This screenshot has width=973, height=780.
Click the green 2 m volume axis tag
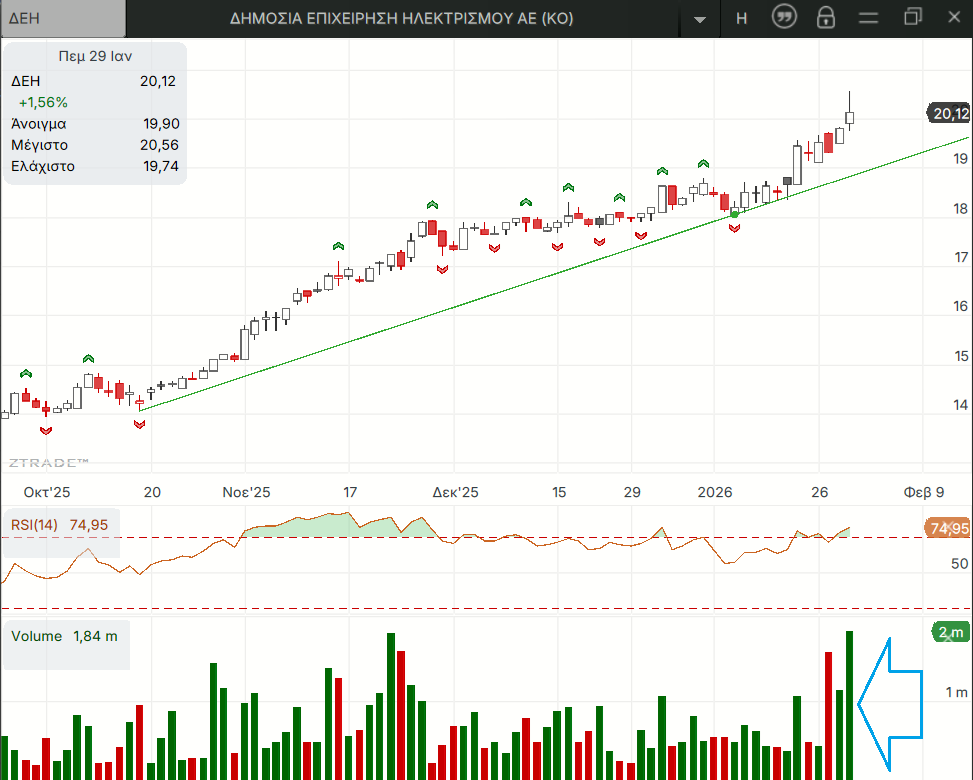pos(949,632)
